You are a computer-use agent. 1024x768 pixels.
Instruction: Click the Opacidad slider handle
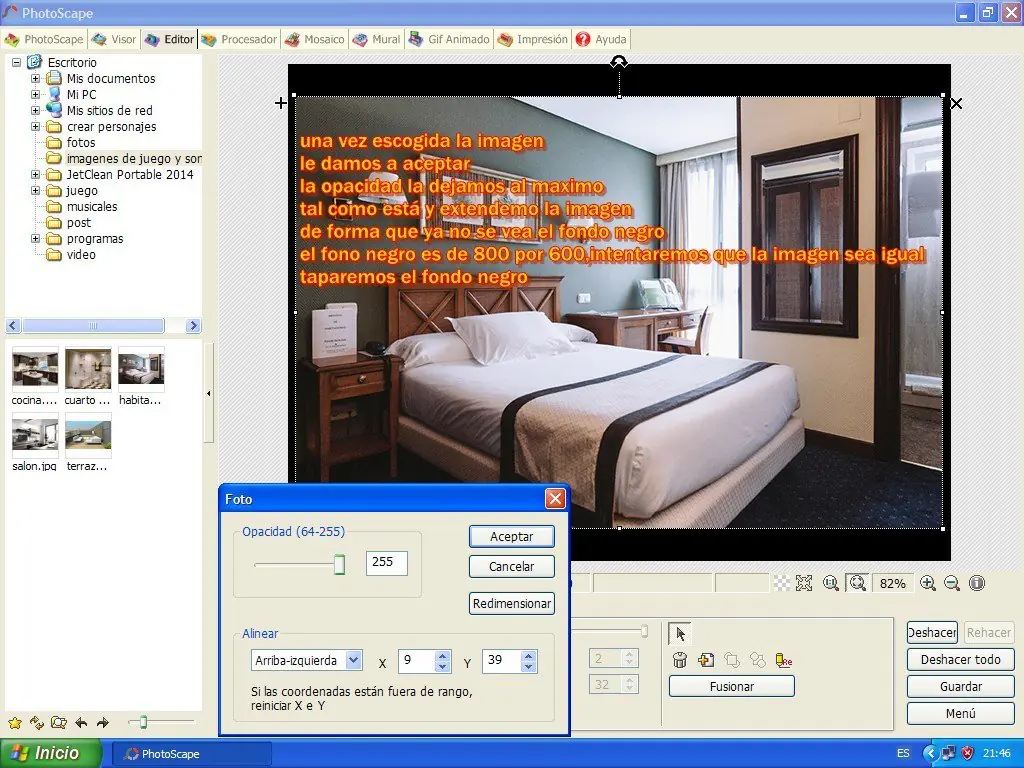click(339, 564)
